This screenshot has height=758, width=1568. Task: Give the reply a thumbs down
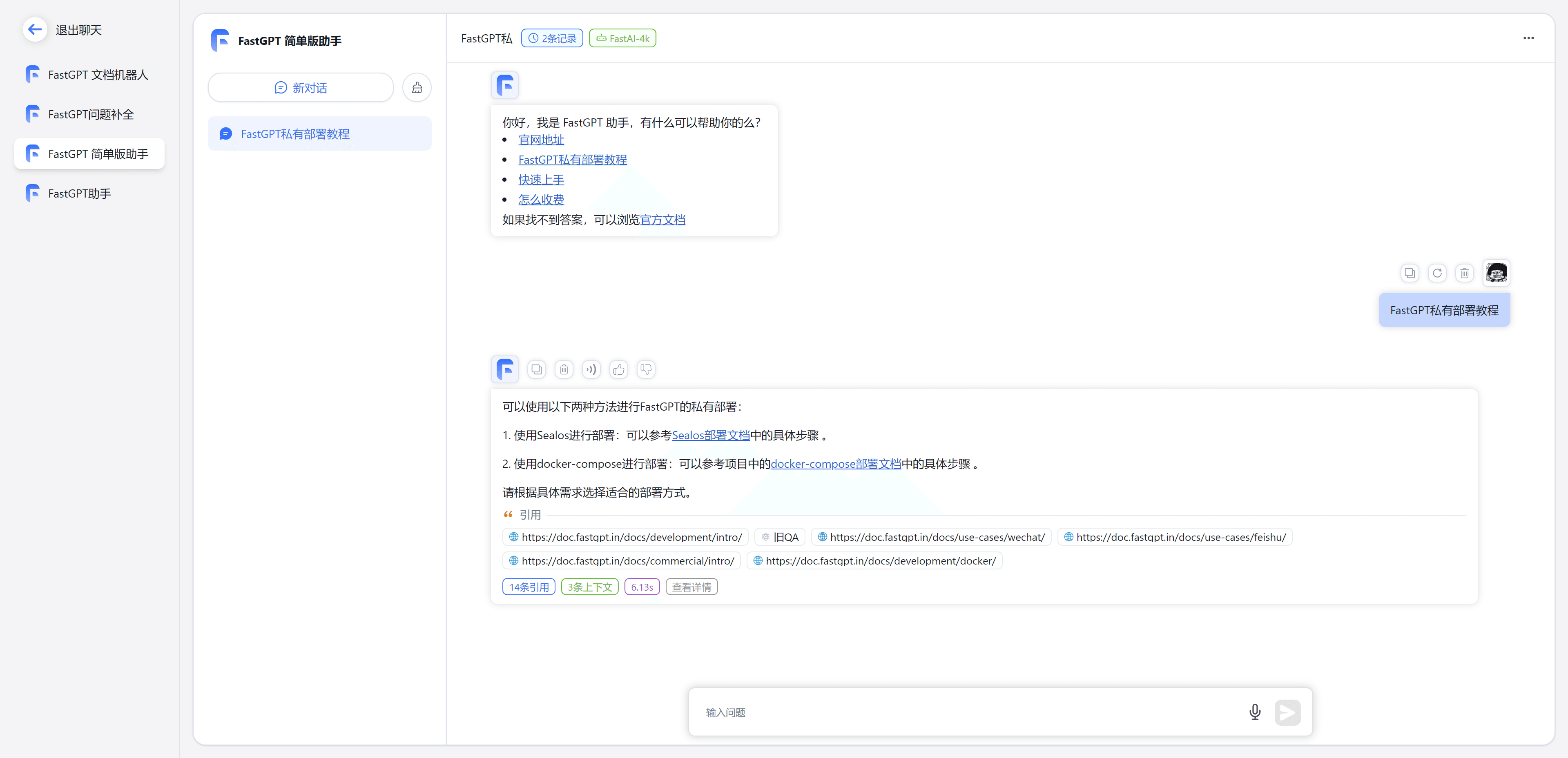pyautogui.click(x=646, y=369)
